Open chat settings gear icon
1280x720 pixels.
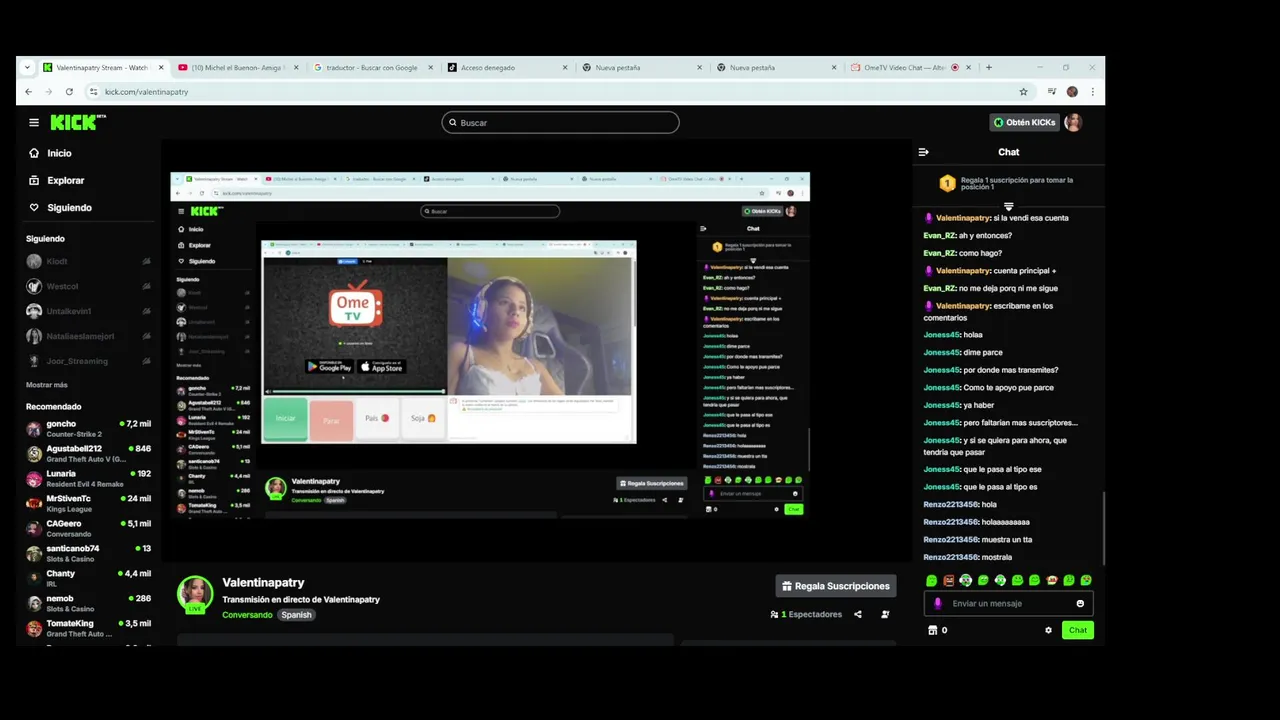click(1048, 630)
